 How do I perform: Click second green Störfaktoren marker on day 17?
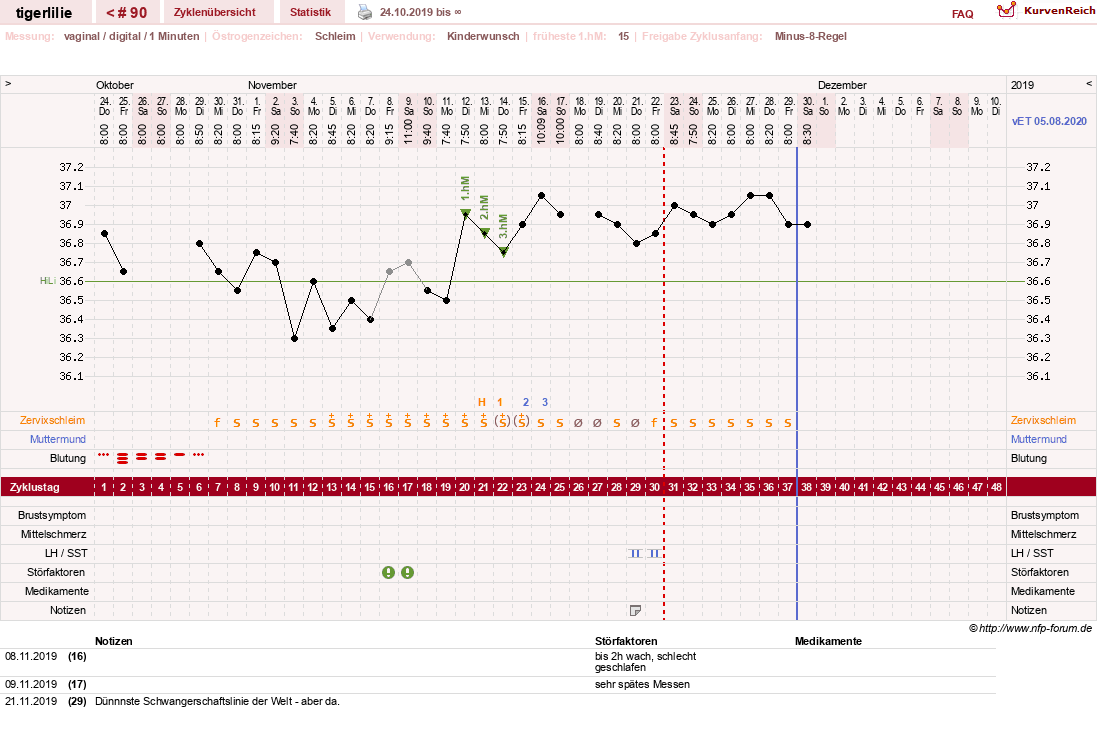click(x=408, y=572)
